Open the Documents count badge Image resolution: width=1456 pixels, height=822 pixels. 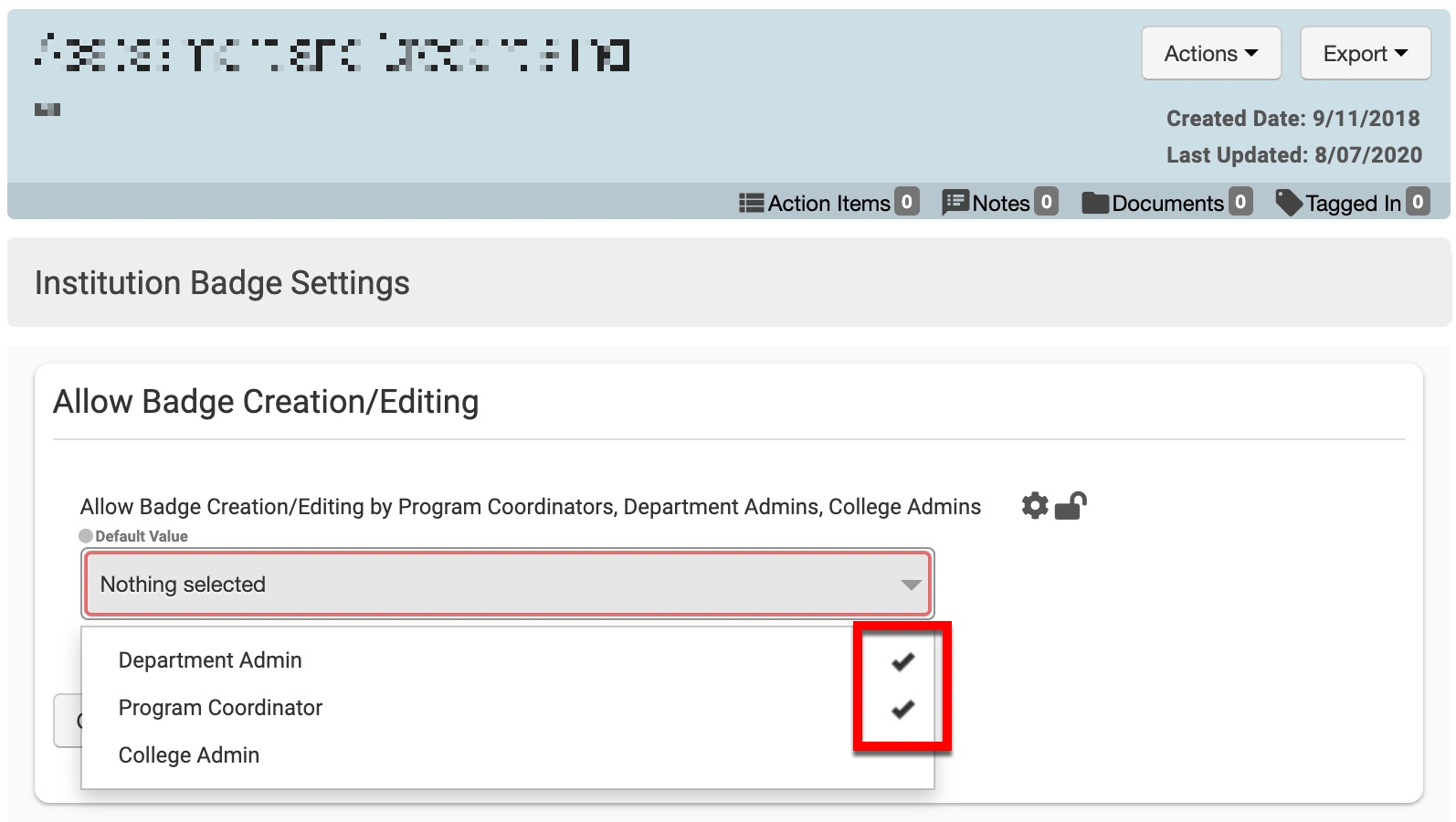[x=1240, y=202]
